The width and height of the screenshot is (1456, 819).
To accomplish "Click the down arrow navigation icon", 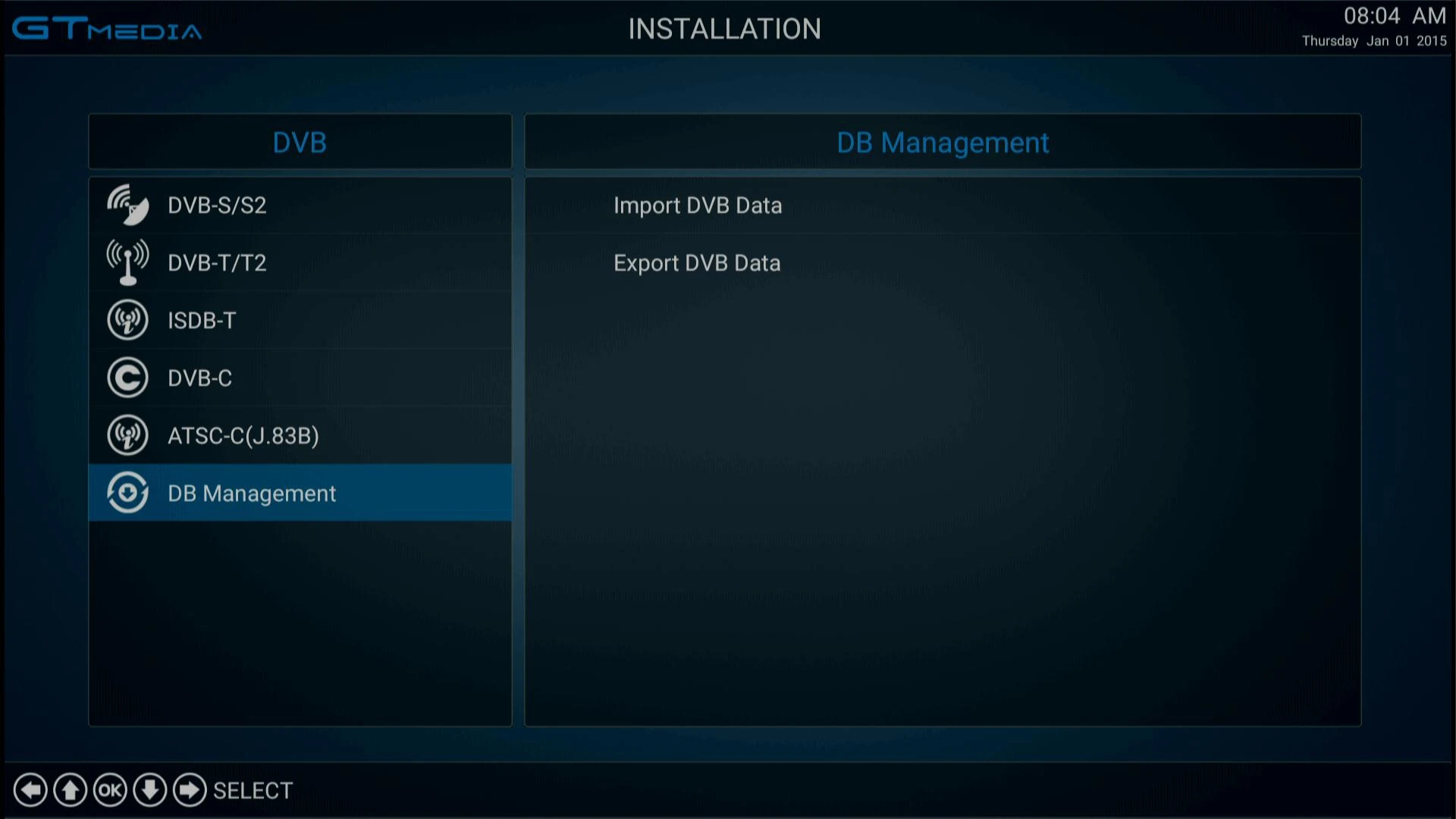I will 150,790.
